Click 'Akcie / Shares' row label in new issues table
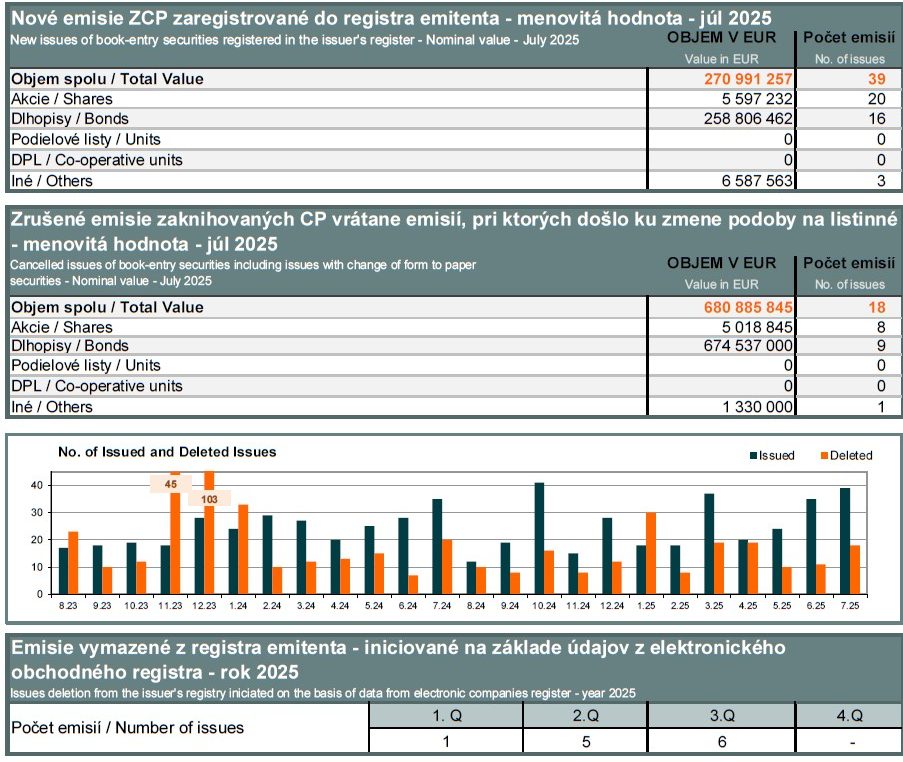Image resolution: width=903 pixels, height=762 pixels. point(62,99)
